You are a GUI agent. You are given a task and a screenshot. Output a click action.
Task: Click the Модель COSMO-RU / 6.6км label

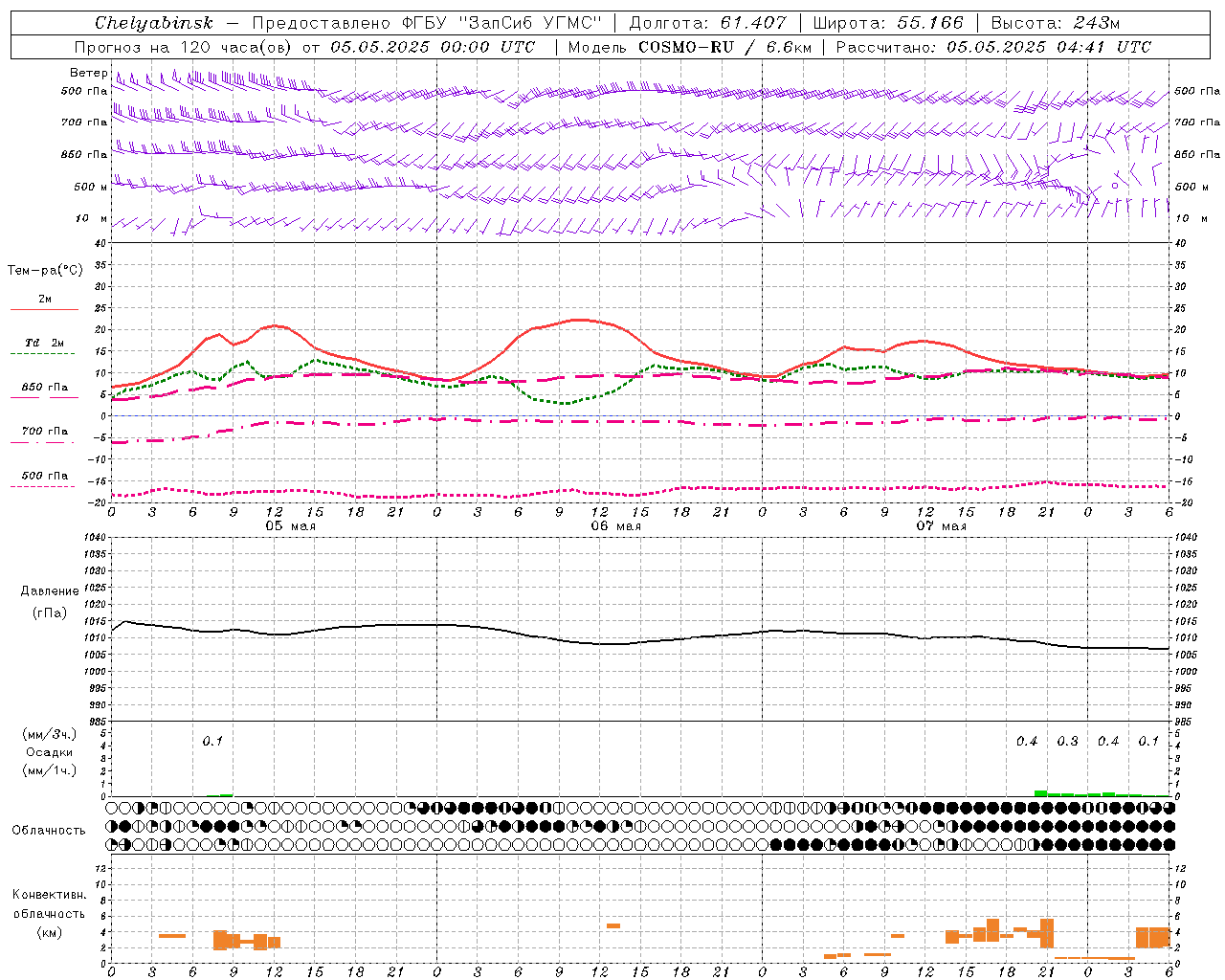(x=689, y=47)
